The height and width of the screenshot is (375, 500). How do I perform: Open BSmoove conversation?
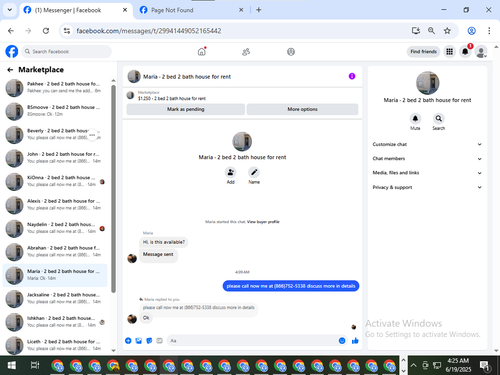pos(55,111)
